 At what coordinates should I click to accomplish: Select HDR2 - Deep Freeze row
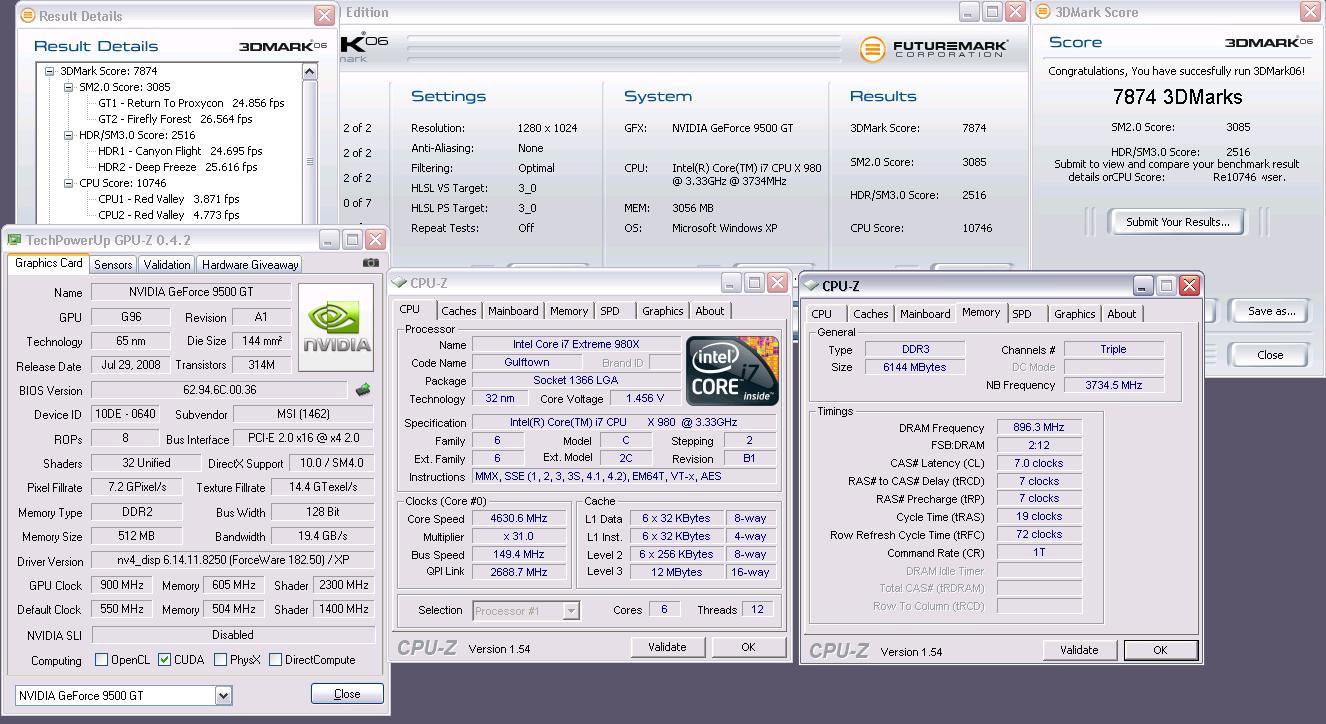(178, 167)
